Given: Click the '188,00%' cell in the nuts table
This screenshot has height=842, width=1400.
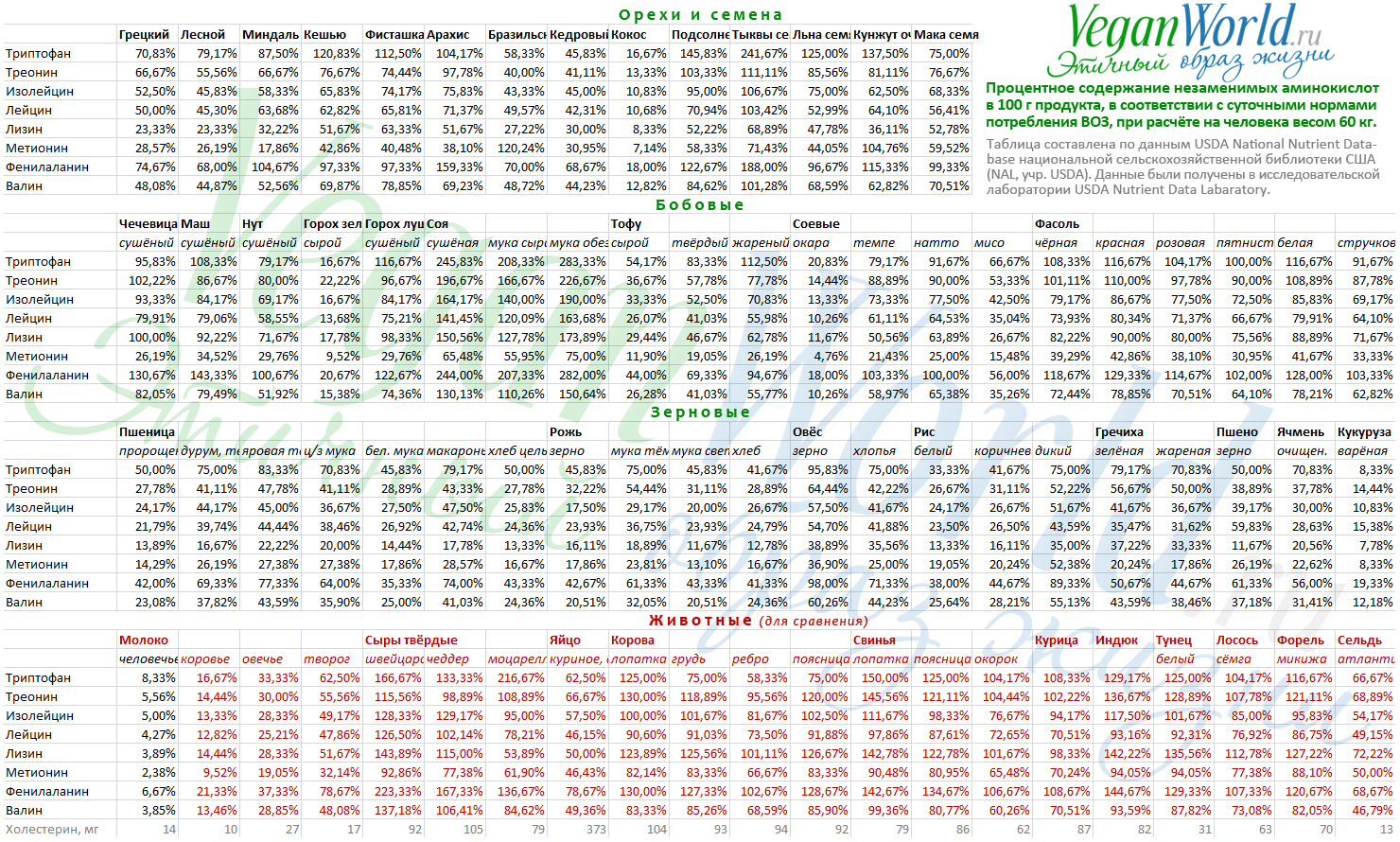Looking at the screenshot, I should coord(763,167).
